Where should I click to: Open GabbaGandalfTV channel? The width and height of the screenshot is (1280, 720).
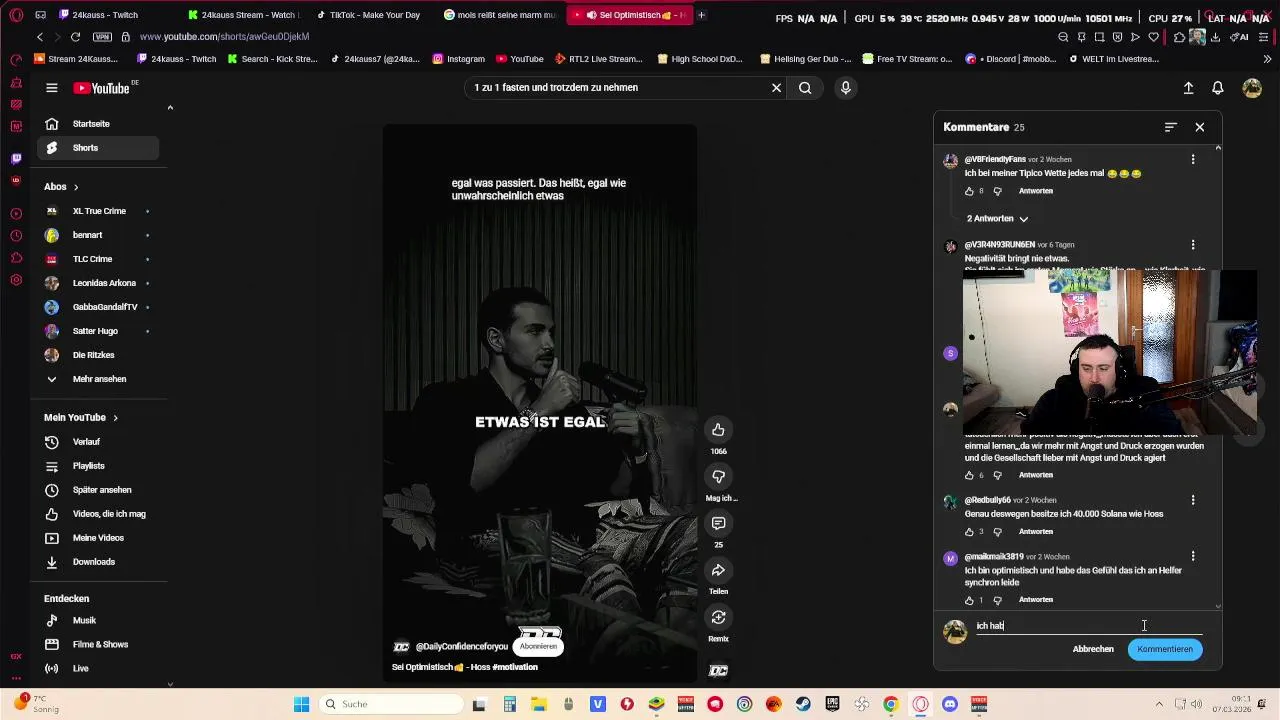(98, 307)
